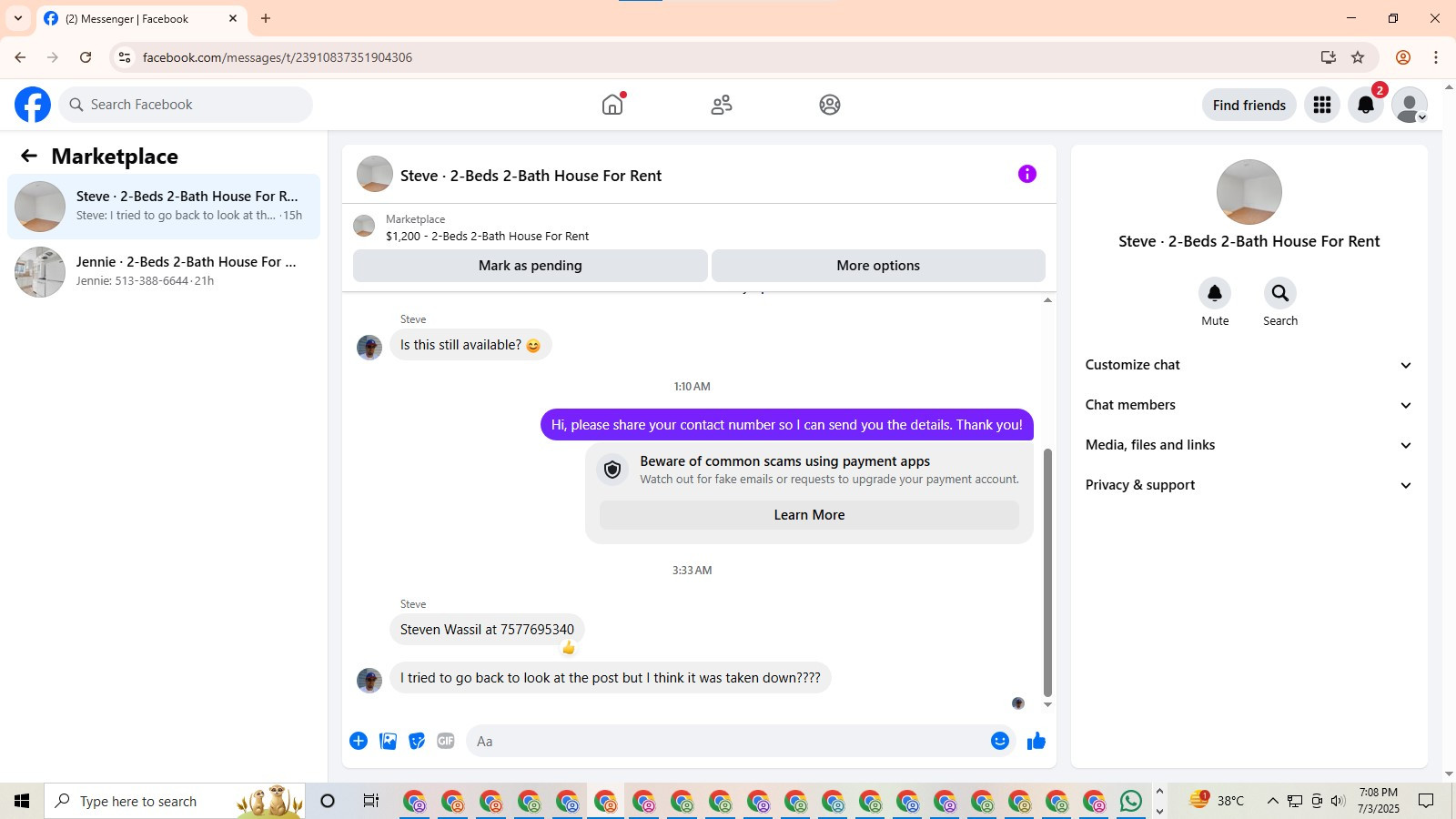Open Chrome tab search dropdown arrow

pos(18,18)
